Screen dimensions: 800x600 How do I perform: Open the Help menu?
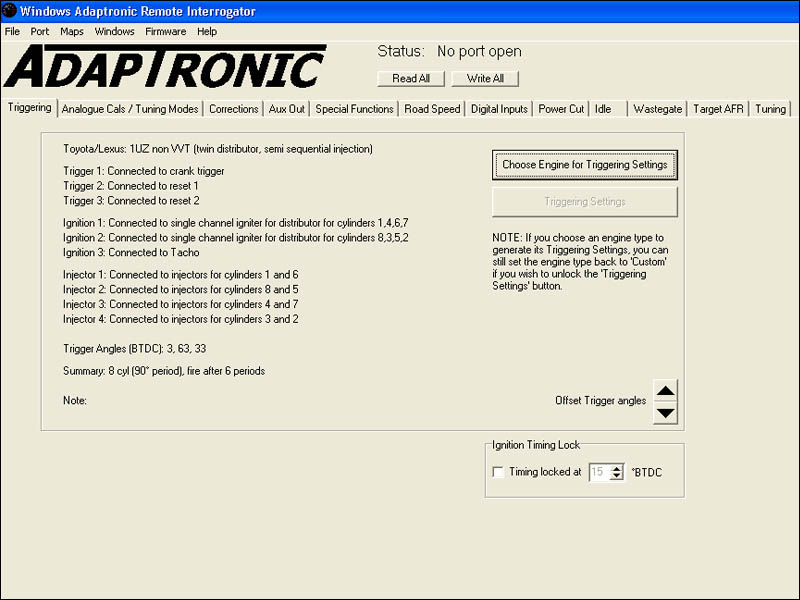click(x=207, y=32)
